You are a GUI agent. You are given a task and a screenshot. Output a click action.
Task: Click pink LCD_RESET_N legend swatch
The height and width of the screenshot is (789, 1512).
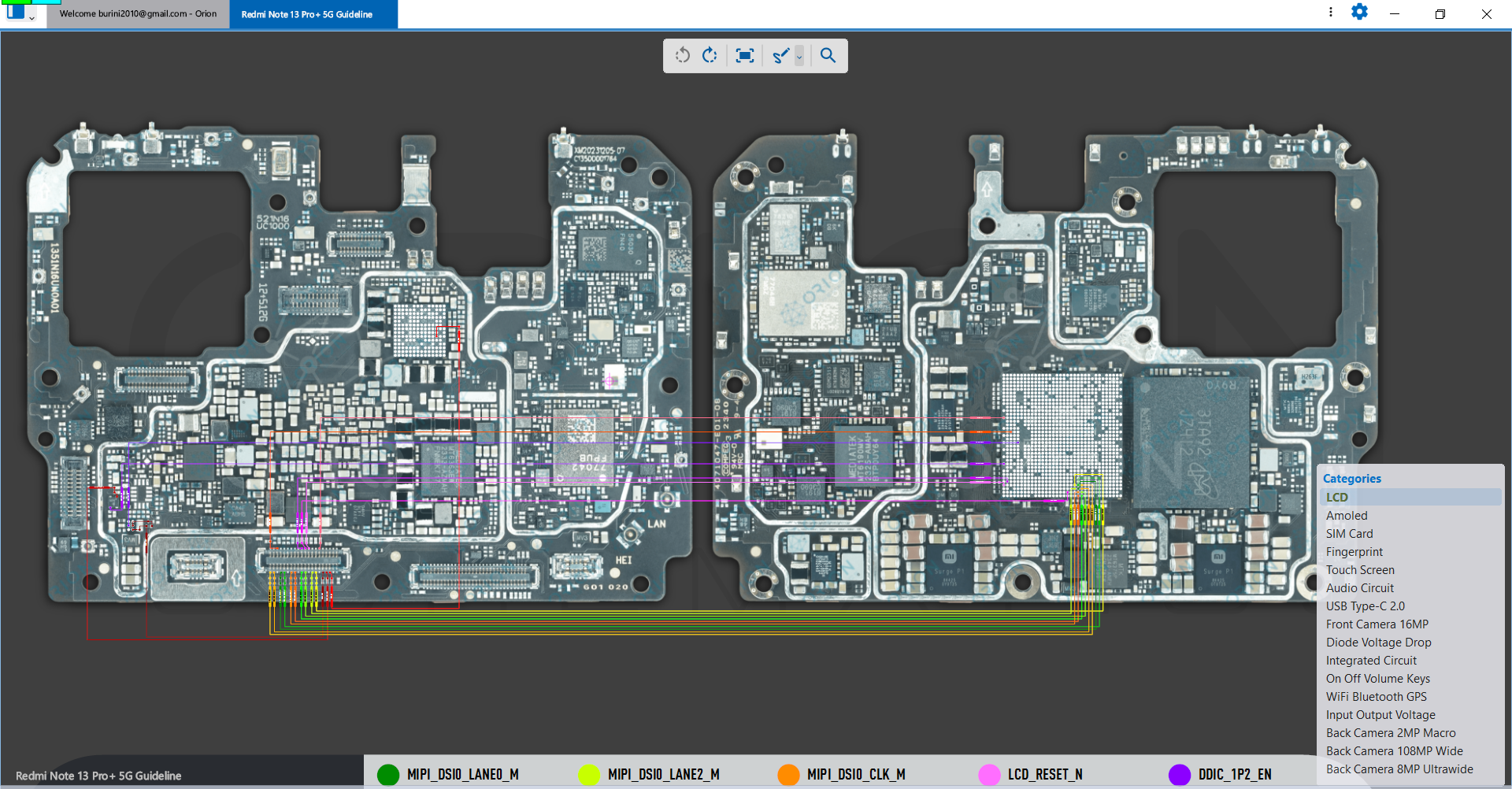[x=989, y=774]
